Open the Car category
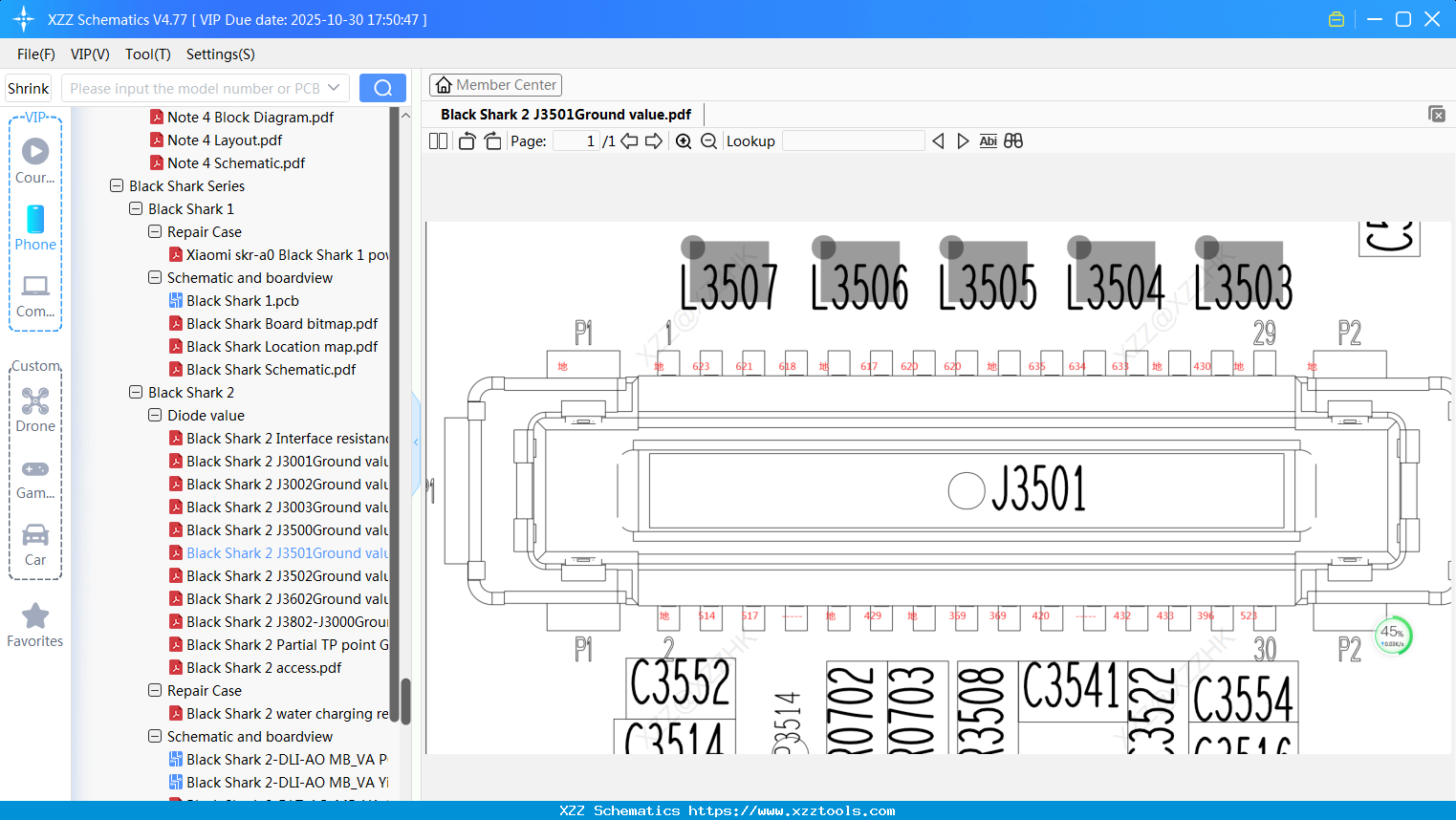1456x820 pixels. 35,545
